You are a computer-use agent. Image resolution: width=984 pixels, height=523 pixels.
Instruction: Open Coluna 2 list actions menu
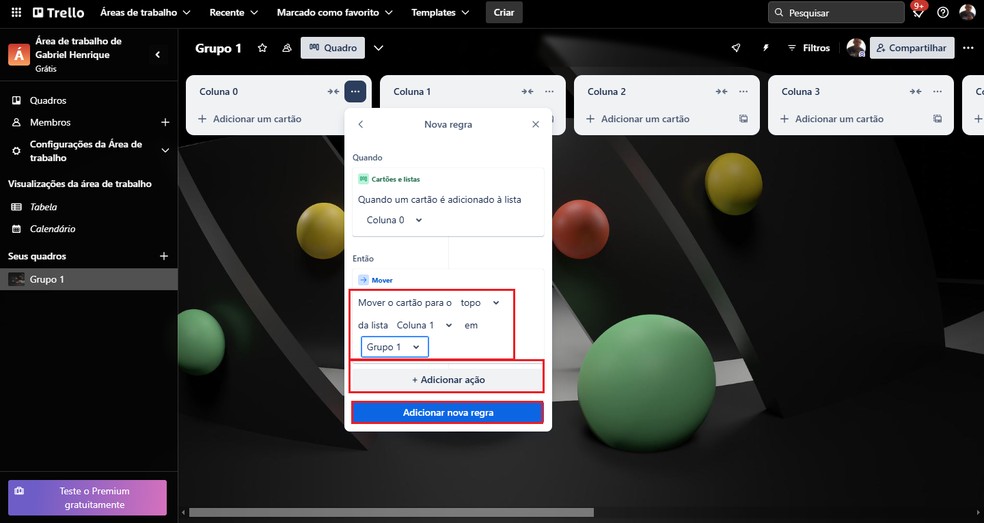coord(744,92)
